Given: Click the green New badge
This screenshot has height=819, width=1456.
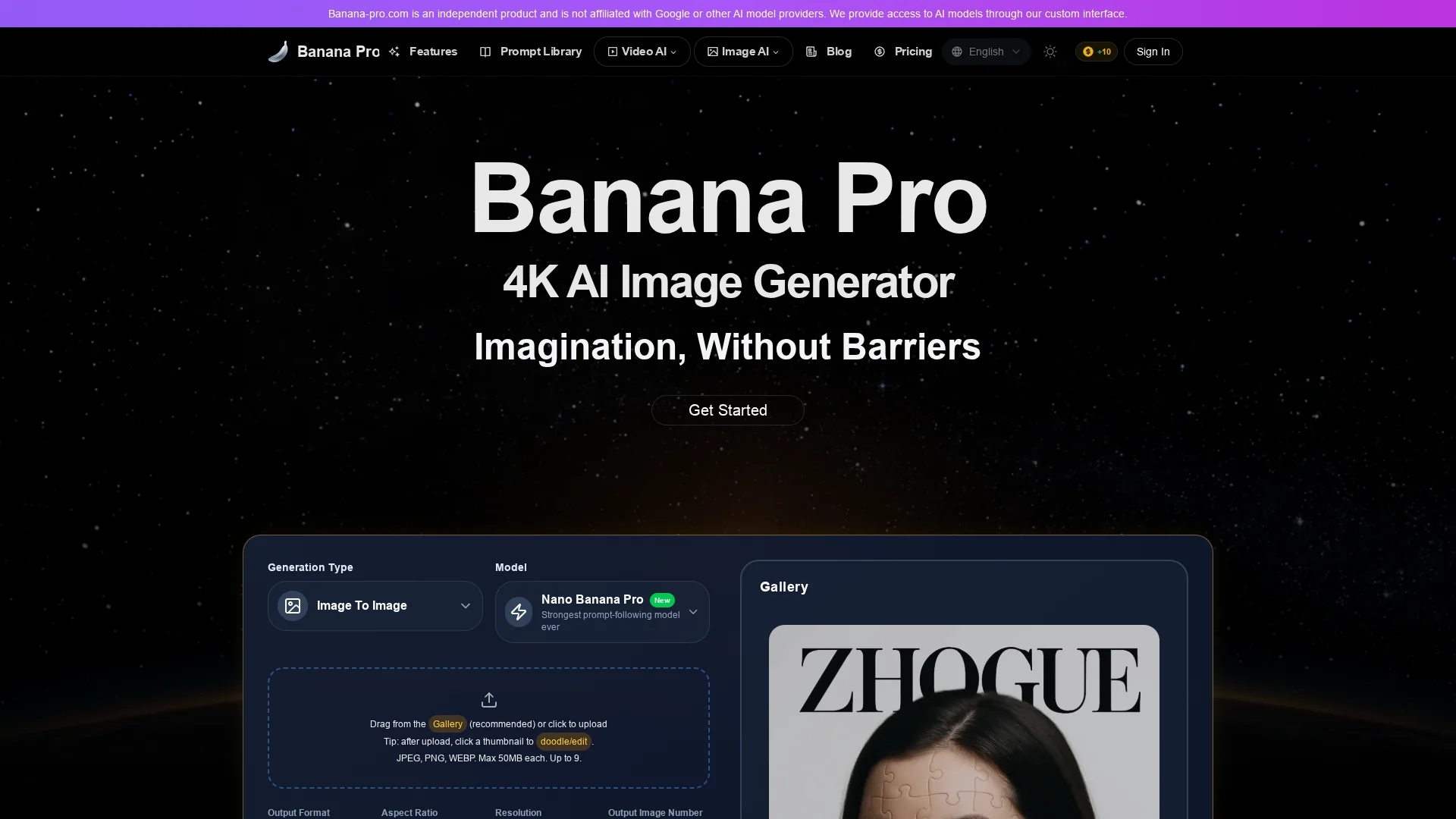Looking at the screenshot, I should click(x=662, y=601).
